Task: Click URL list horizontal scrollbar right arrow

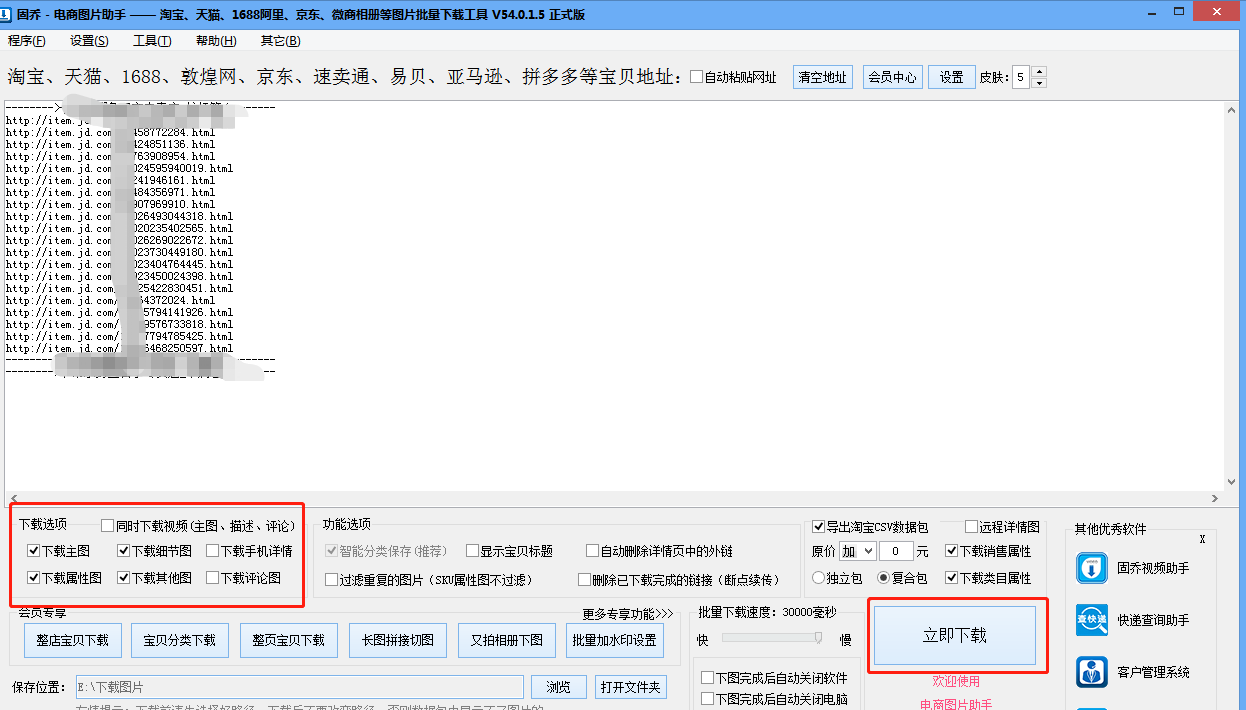Action: tap(1214, 497)
